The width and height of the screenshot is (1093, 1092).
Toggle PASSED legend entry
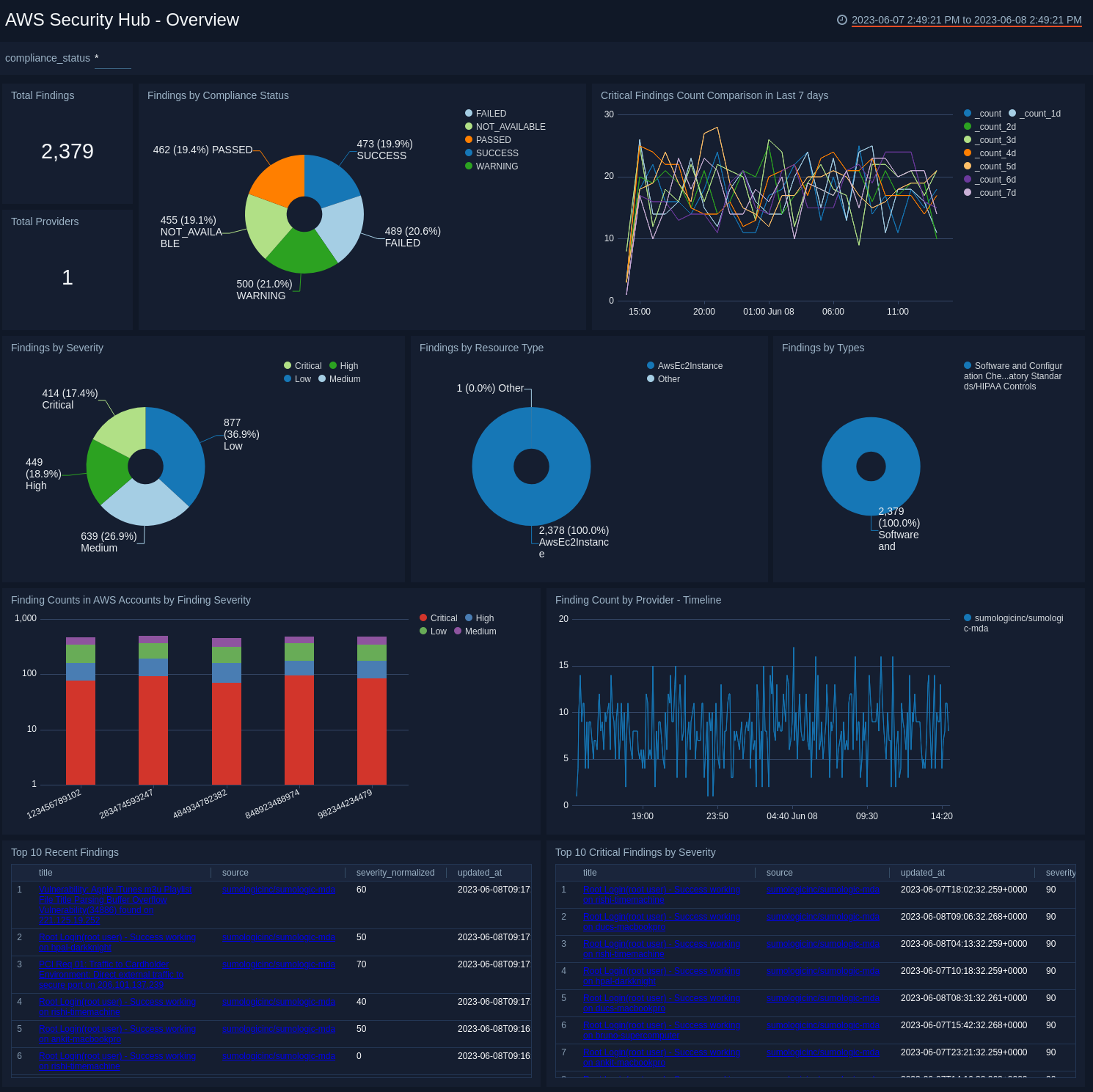[488, 140]
